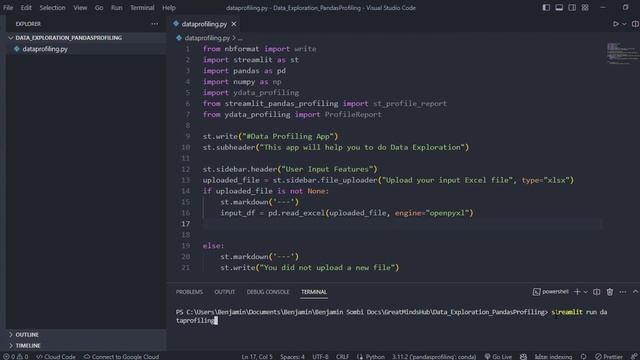
Task: Open the Run menu
Action: [116, 8]
